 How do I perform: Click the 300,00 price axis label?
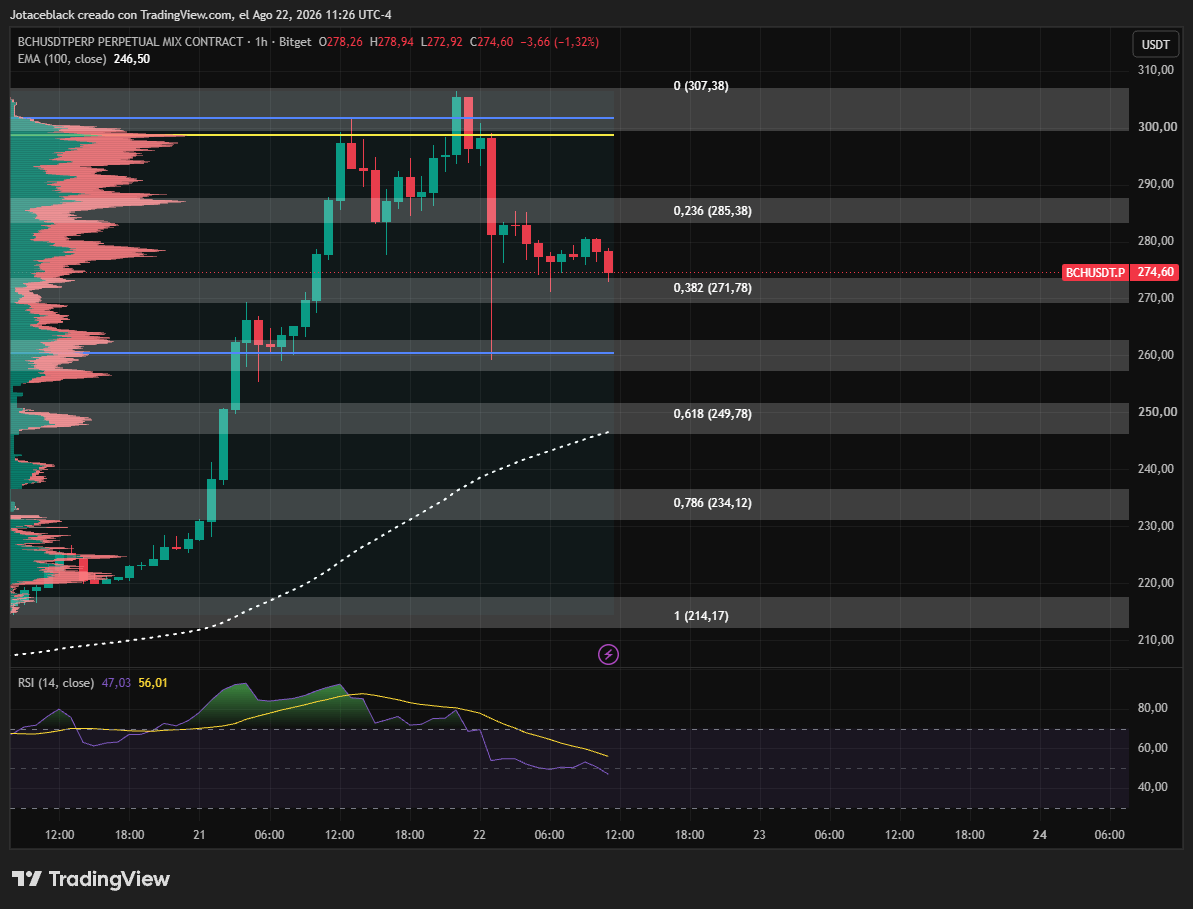coord(1155,127)
